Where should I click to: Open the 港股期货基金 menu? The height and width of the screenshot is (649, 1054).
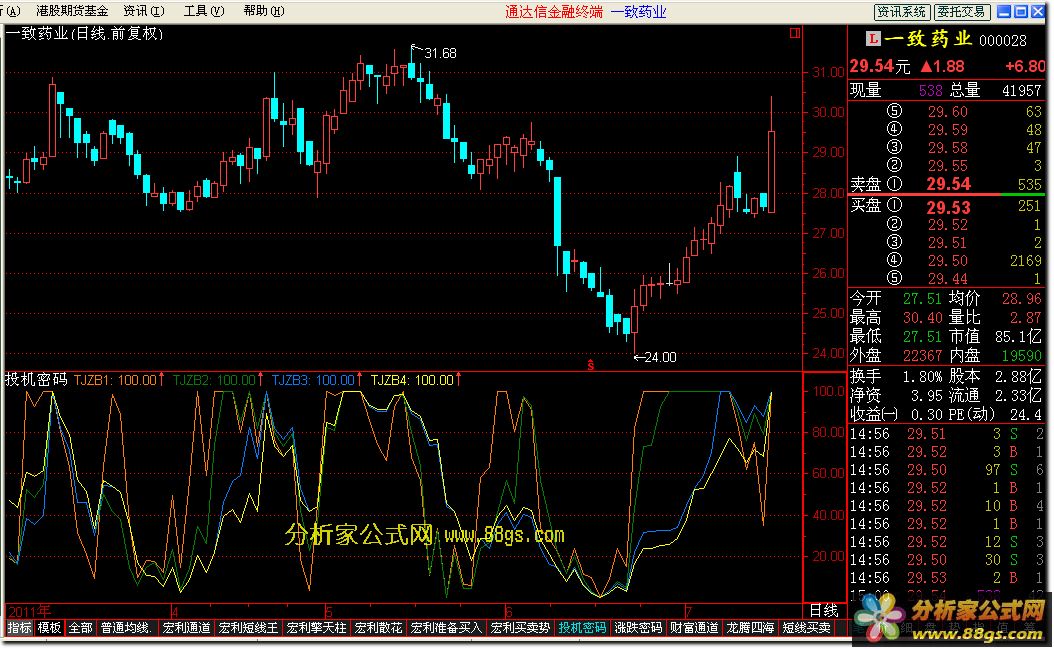(72, 11)
